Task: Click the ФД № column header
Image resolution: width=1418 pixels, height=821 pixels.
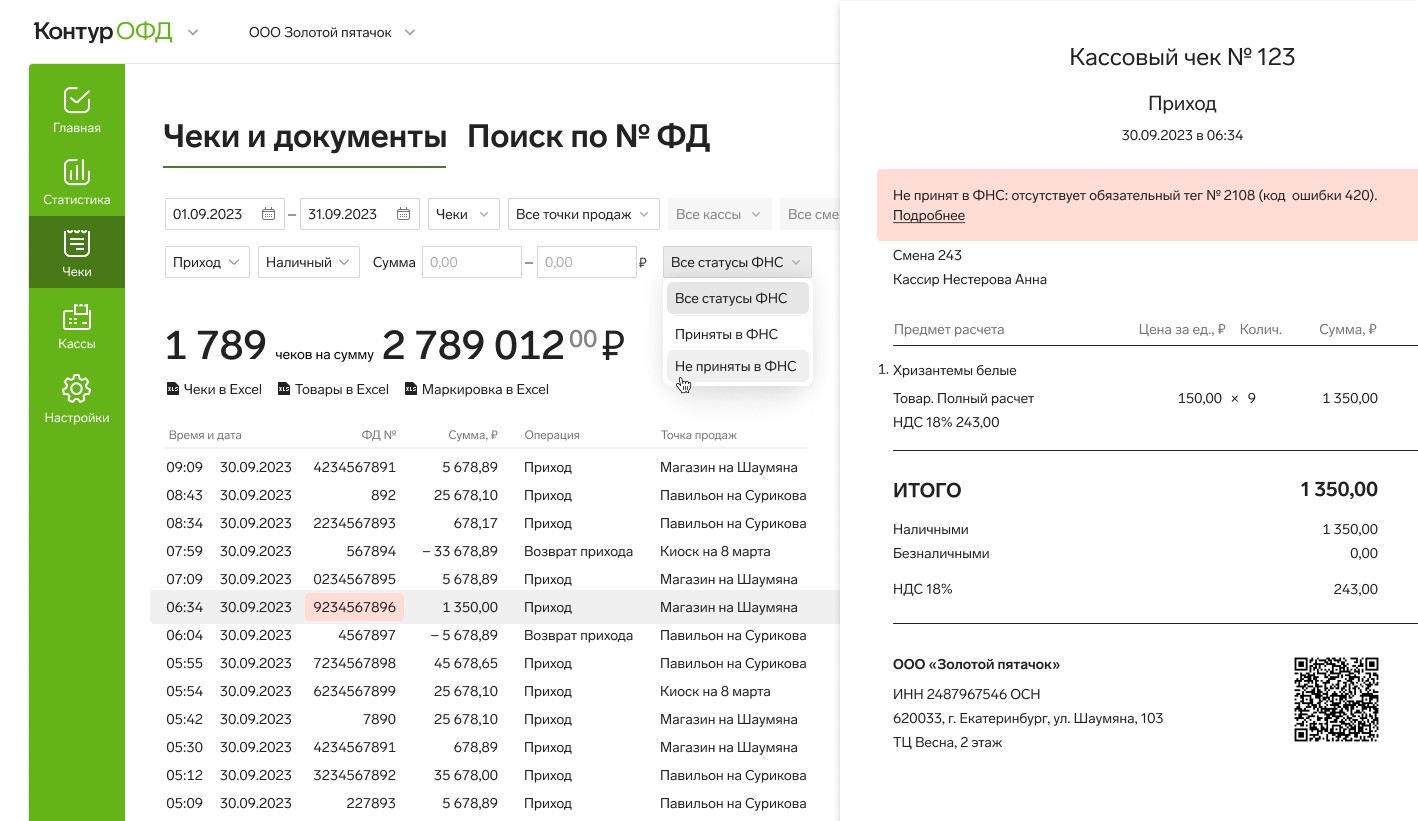Action: click(x=379, y=435)
